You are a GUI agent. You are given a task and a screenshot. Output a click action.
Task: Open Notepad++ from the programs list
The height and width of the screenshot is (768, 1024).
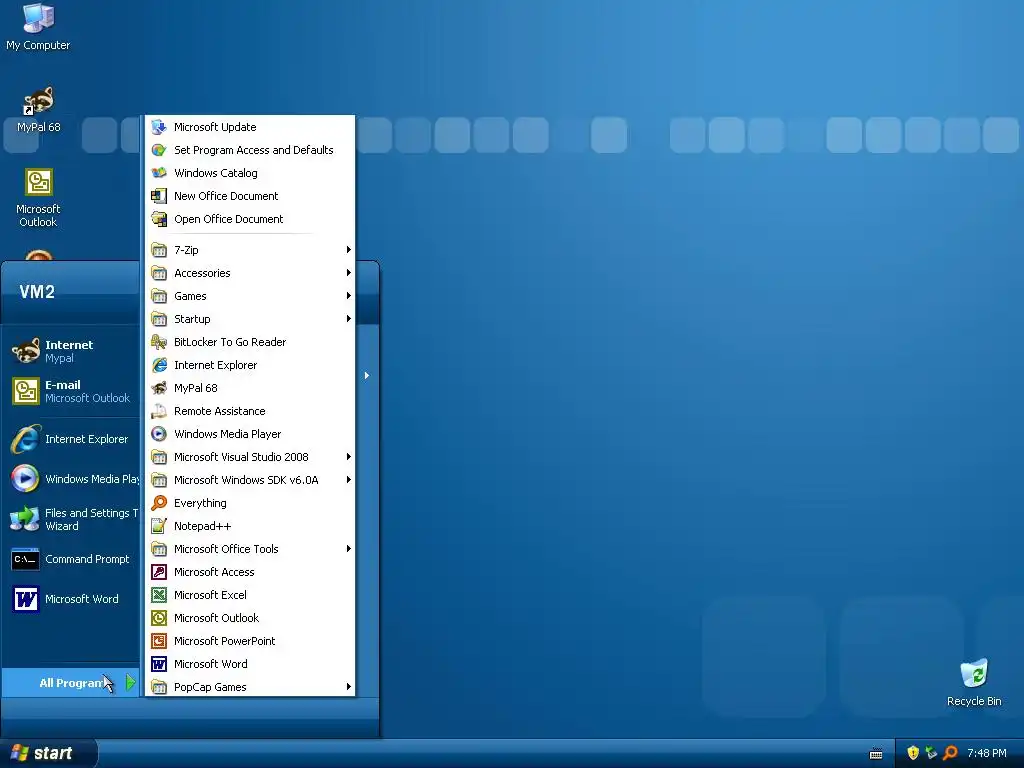pos(249,526)
